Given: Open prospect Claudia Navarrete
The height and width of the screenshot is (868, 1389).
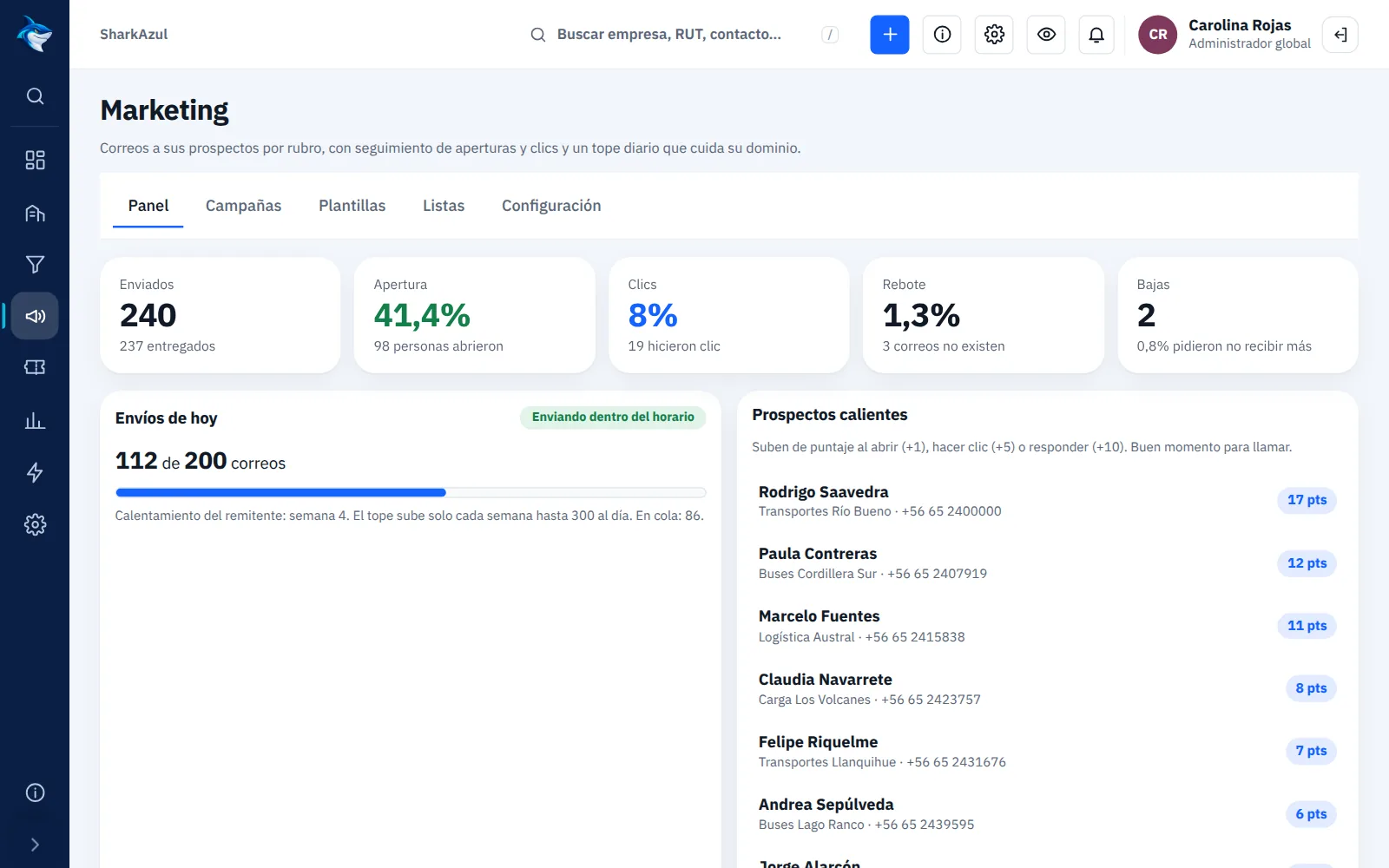Looking at the screenshot, I should [1047, 689].
